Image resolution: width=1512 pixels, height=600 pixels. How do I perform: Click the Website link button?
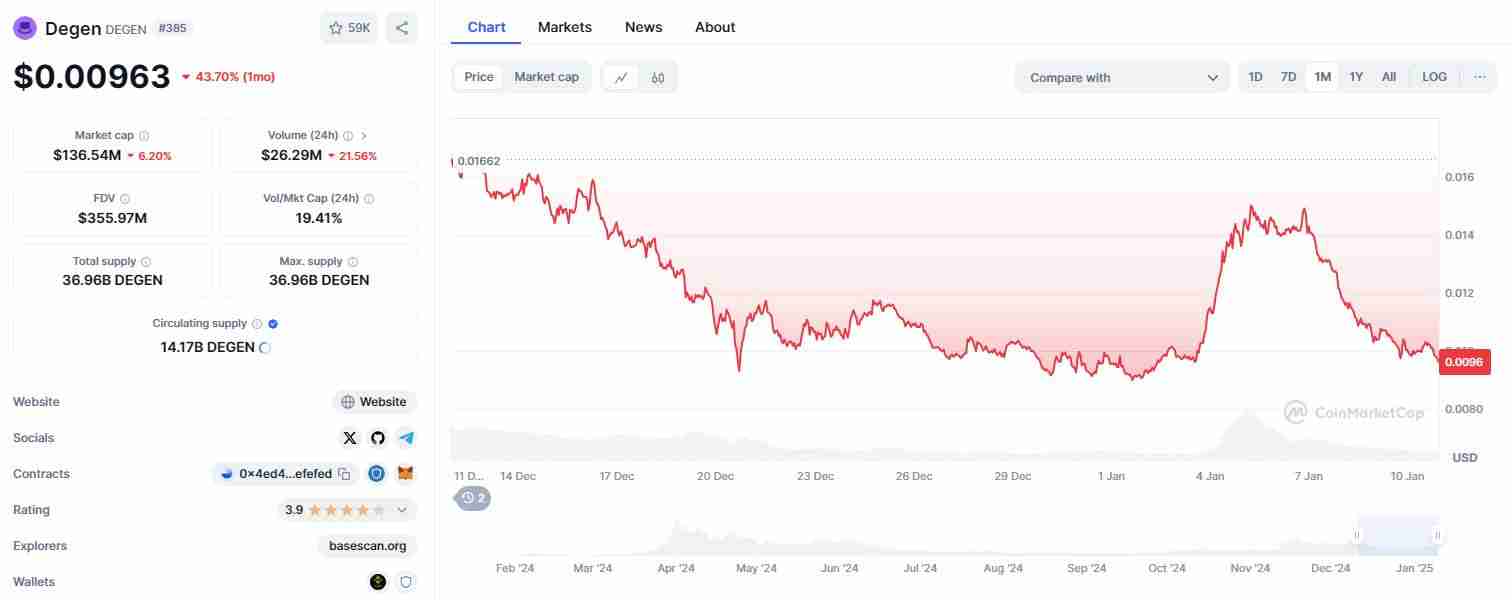[374, 402]
